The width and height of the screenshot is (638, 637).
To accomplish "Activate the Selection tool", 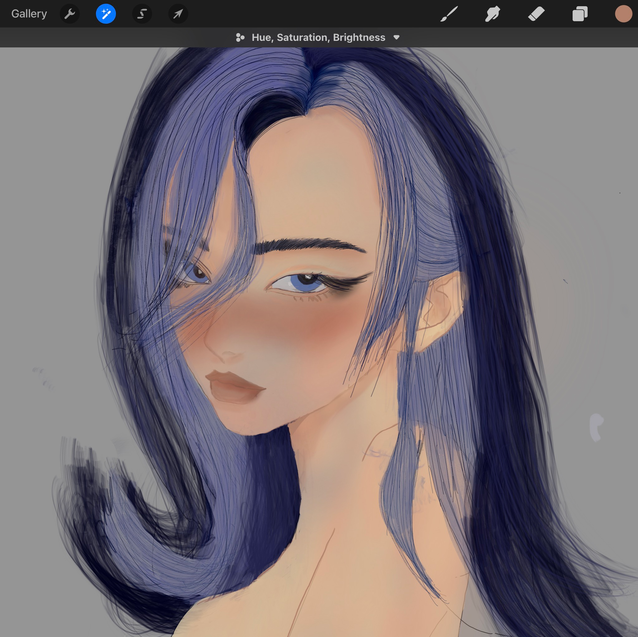I will [x=142, y=14].
